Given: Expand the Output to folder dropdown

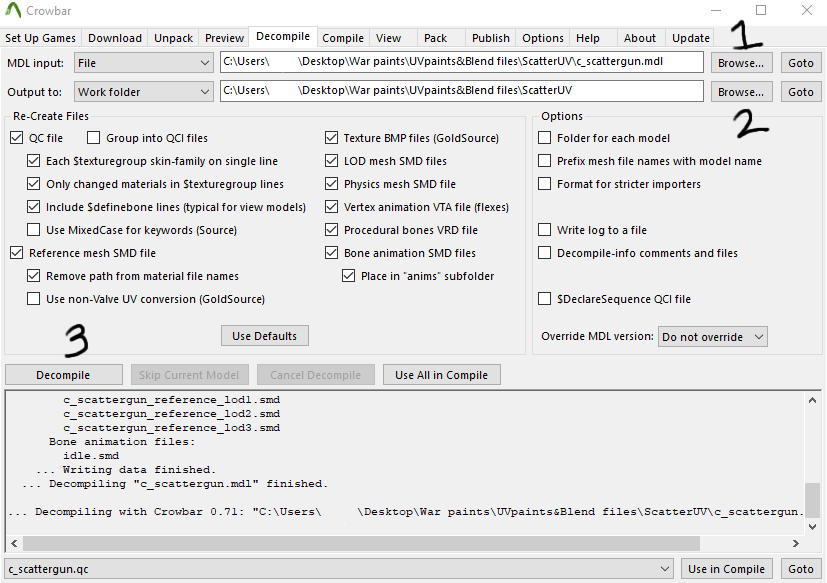Looking at the screenshot, I should coord(143,92).
